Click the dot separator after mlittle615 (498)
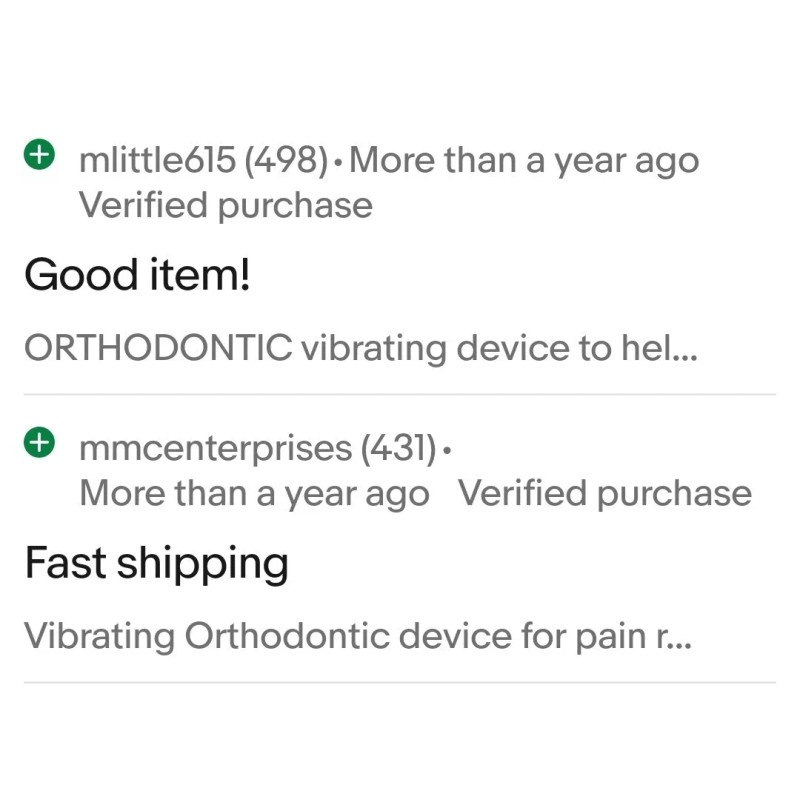Screen dimensions: 800x800 coord(341,161)
